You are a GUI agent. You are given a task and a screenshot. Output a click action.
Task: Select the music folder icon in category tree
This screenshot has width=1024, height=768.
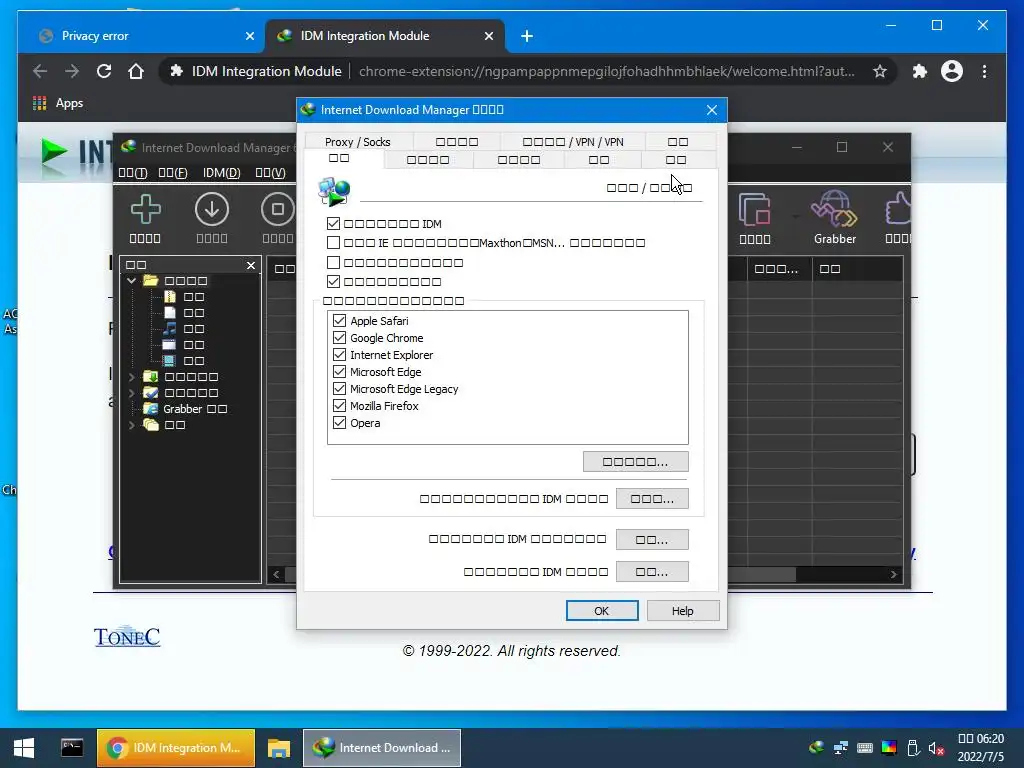coord(170,328)
